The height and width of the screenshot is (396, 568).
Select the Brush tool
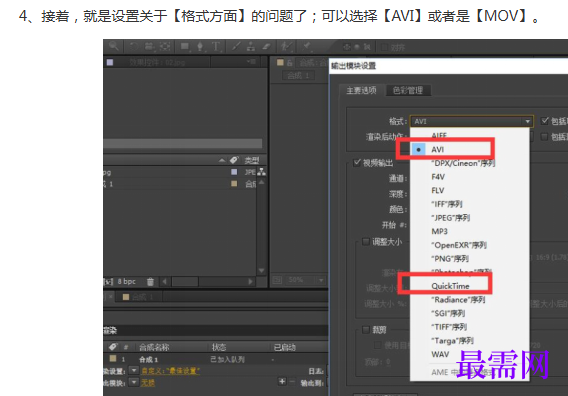(236, 46)
